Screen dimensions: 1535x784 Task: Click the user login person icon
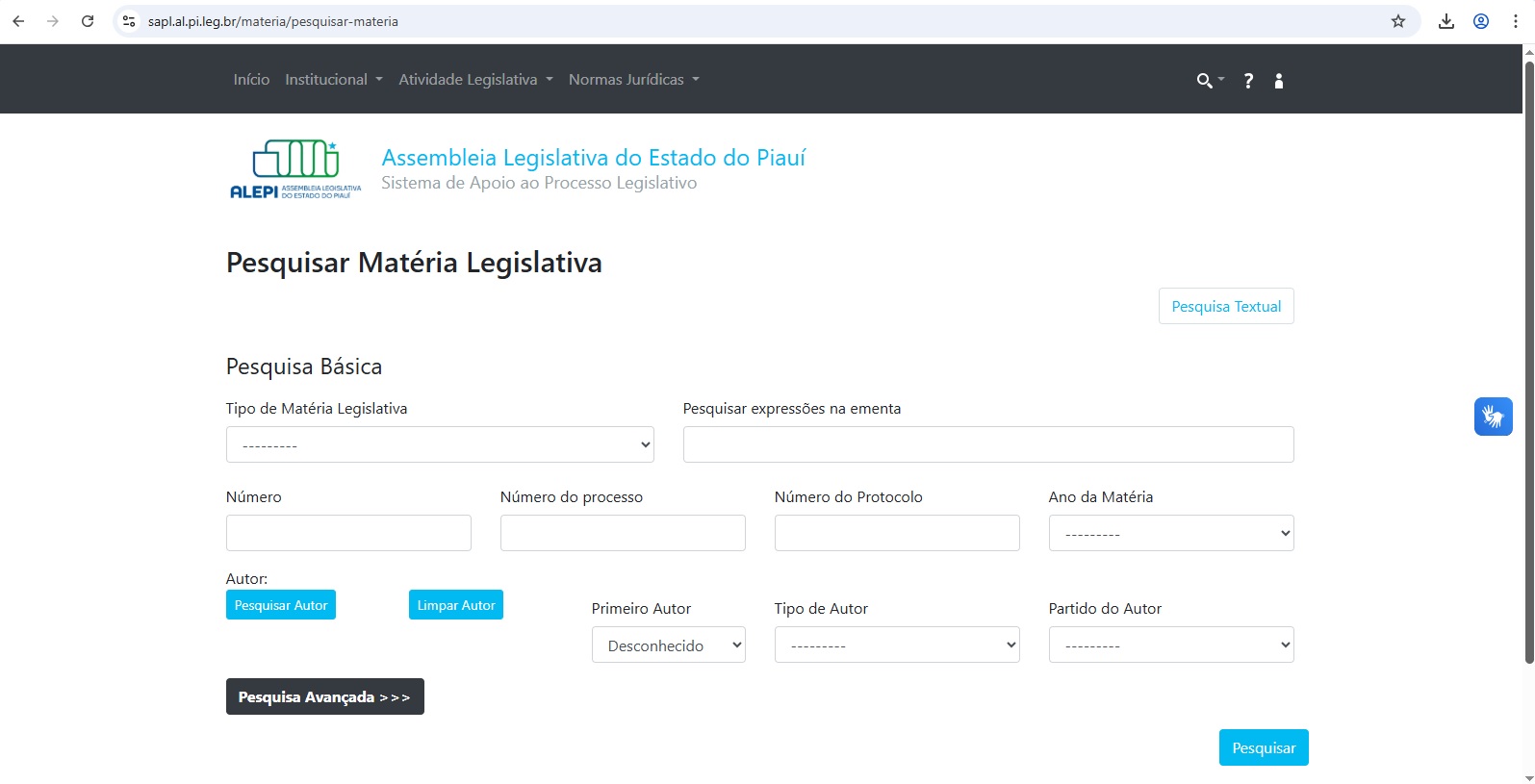tap(1279, 81)
